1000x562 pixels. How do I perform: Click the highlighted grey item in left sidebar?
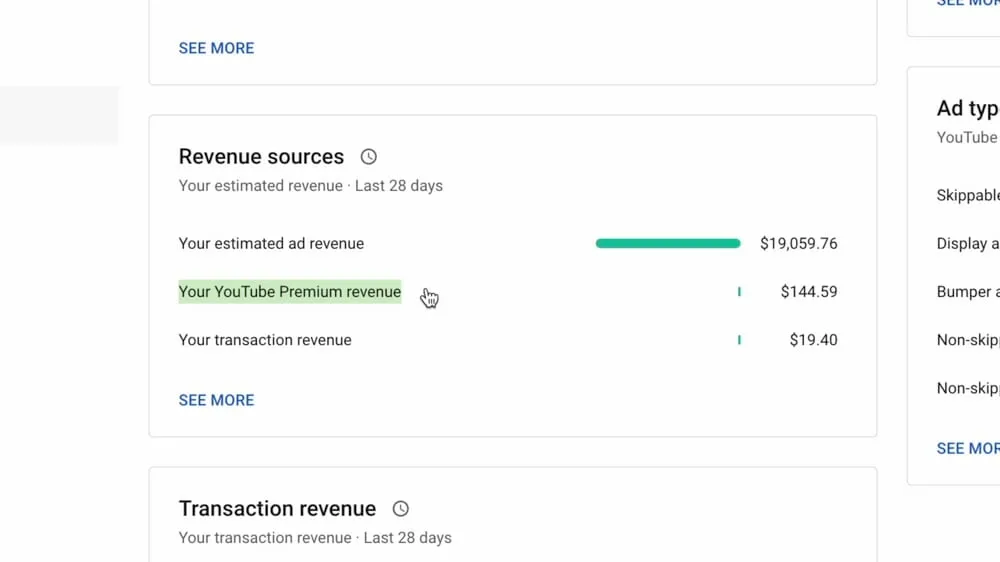coord(59,115)
